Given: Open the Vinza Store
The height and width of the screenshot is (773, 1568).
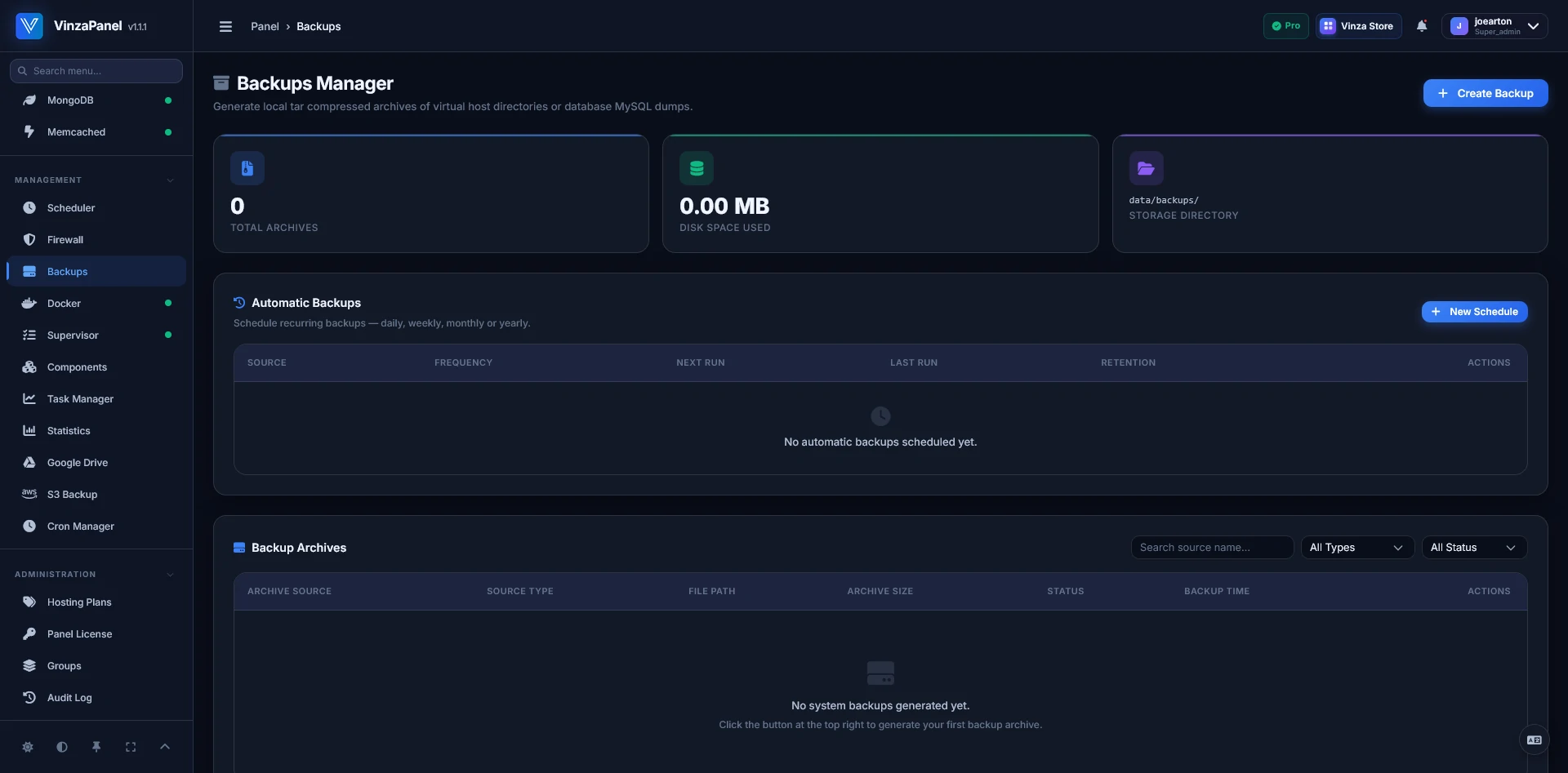Looking at the screenshot, I should click(x=1359, y=26).
